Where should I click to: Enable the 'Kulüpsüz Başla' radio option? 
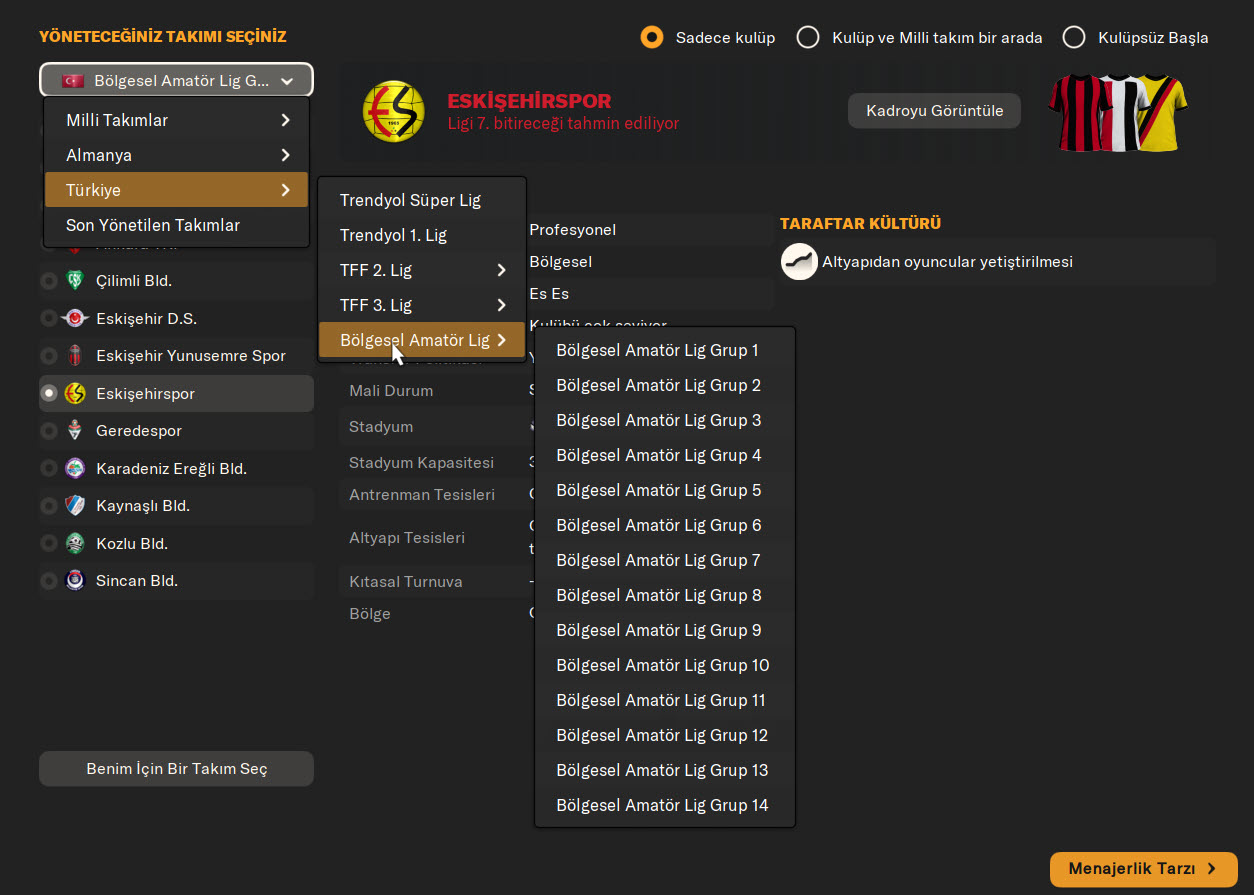click(x=1074, y=38)
